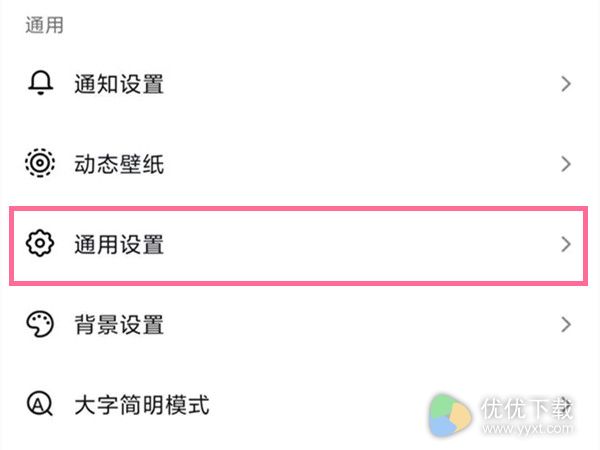
Task: Click the 优优下载 watermark text
Action: pos(527,409)
